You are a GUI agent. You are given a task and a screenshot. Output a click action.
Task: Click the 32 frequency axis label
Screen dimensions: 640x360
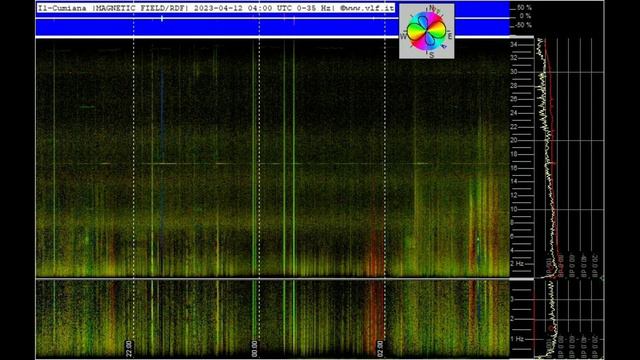[x=513, y=58]
